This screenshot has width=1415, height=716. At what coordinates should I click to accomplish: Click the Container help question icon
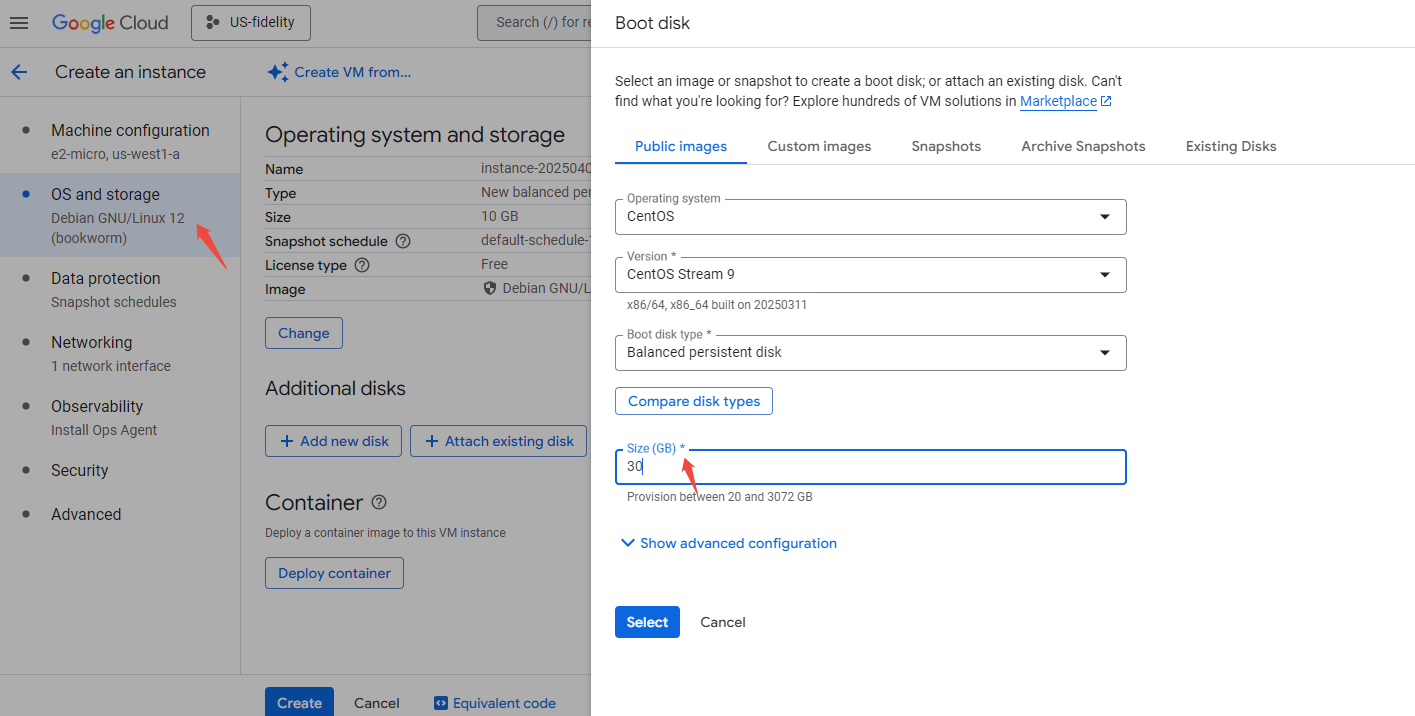(x=379, y=502)
